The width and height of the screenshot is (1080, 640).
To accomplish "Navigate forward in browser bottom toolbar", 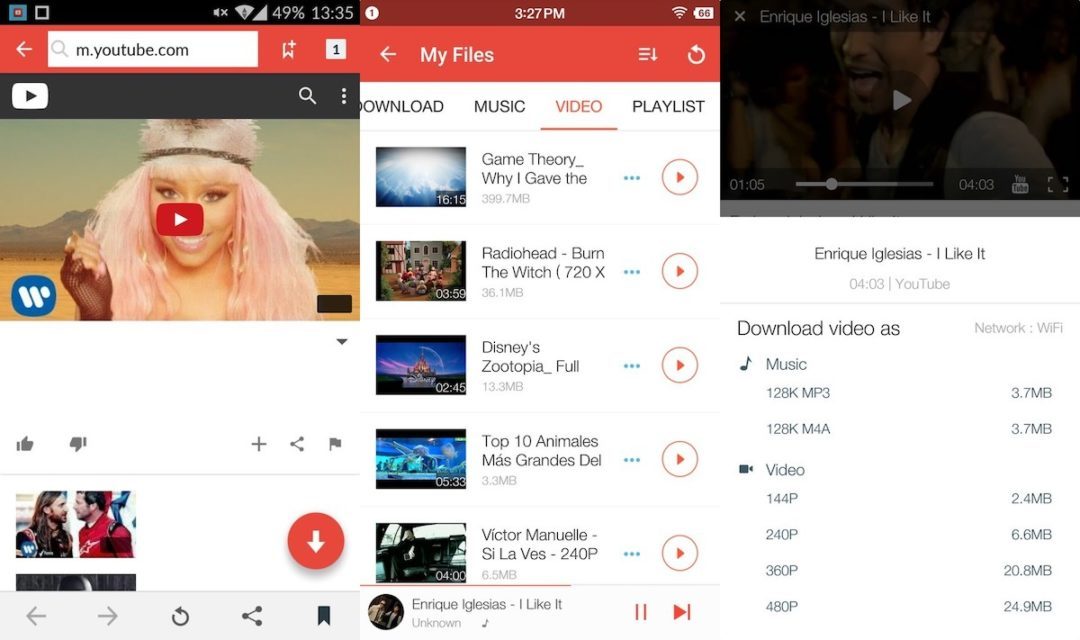I will [x=107, y=616].
